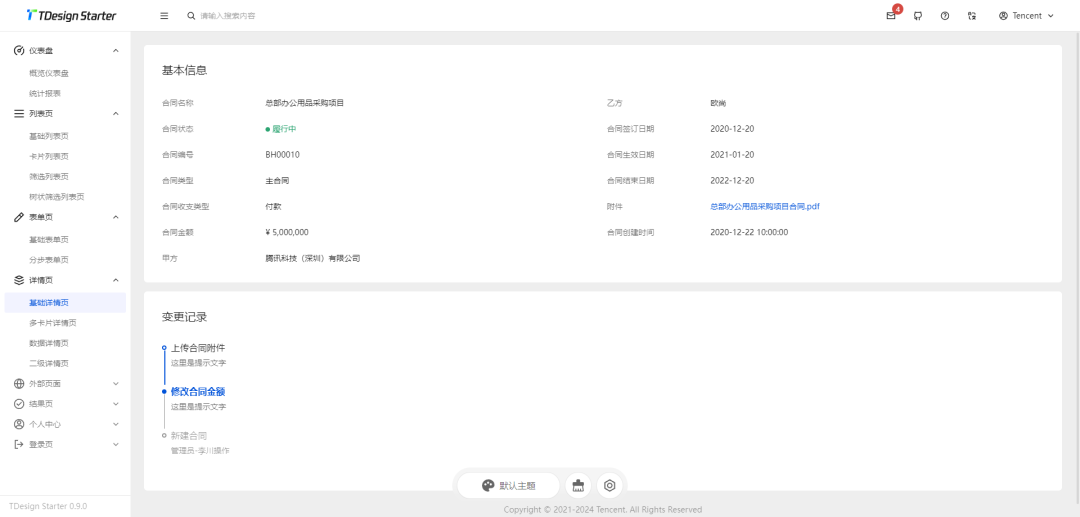Open the GitHub repository icon
1080x517 pixels.
[x=918, y=16]
